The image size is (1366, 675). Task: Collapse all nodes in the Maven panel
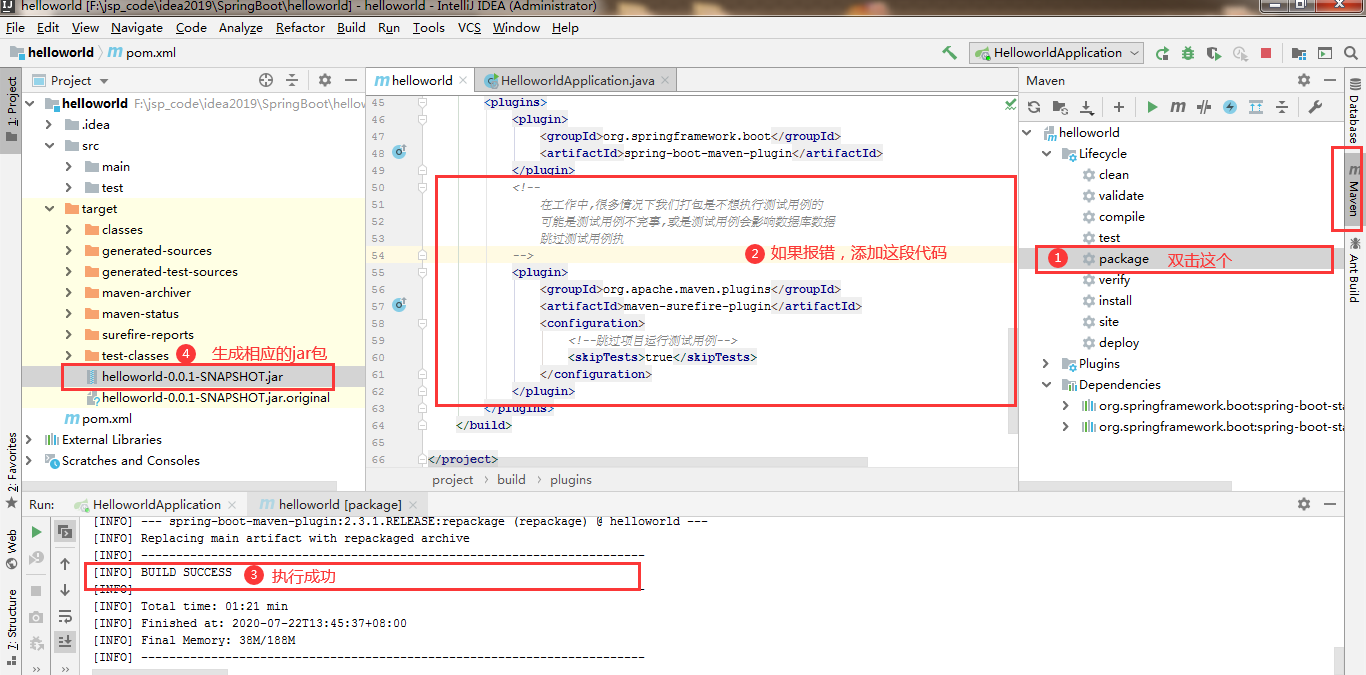(x=1282, y=107)
